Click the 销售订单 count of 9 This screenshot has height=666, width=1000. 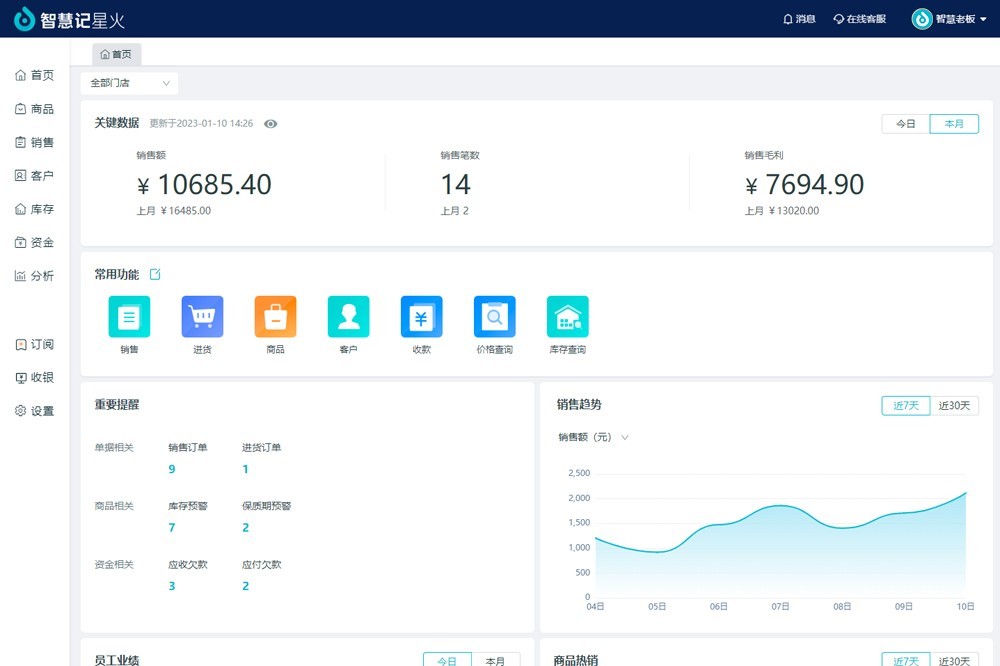coord(172,469)
